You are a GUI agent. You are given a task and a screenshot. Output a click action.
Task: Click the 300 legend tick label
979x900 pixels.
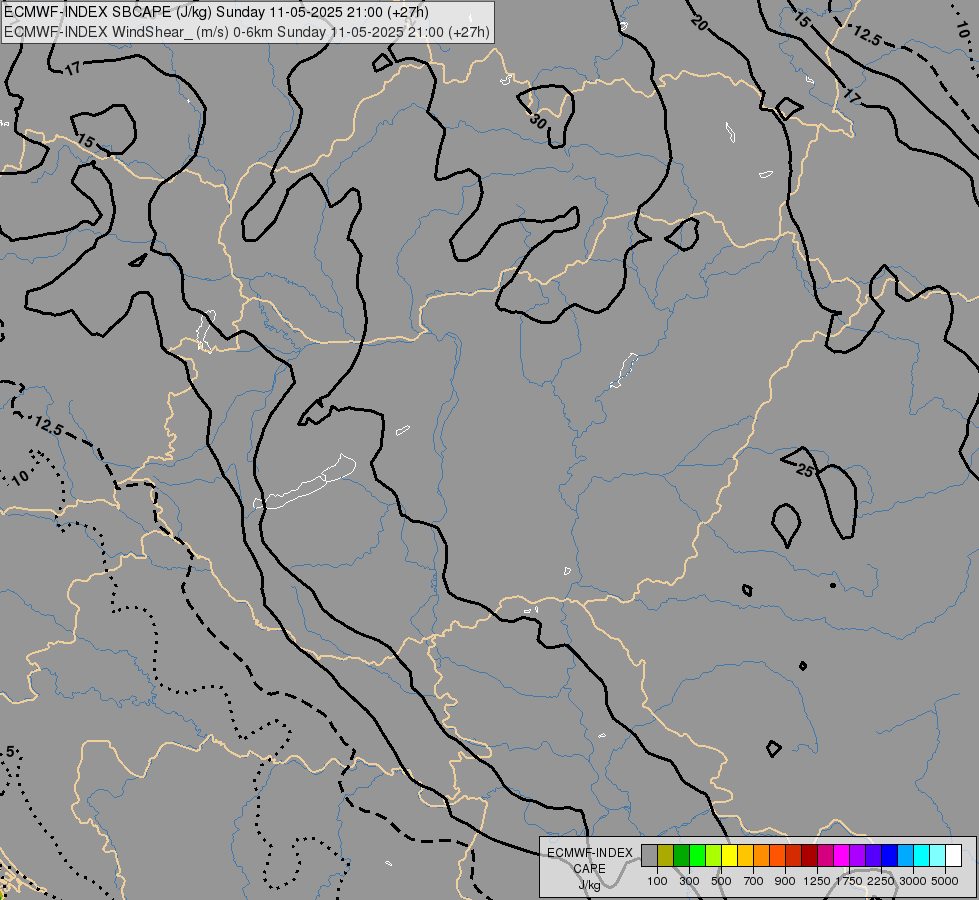click(x=689, y=881)
